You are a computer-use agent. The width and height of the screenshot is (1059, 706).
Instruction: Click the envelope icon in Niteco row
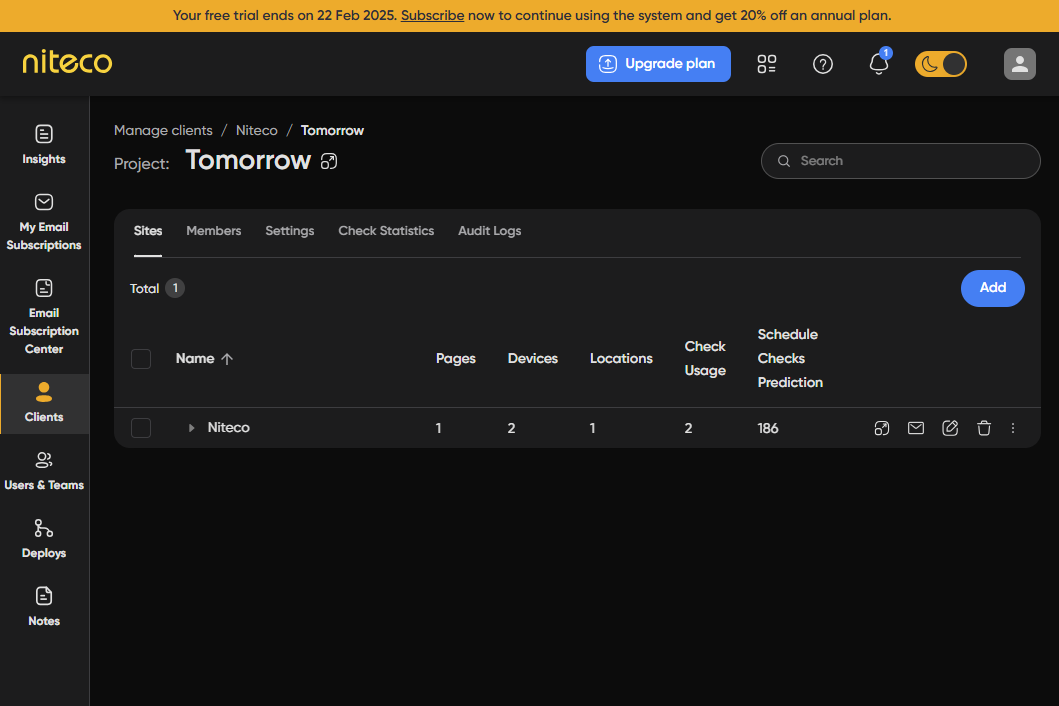coord(916,428)
